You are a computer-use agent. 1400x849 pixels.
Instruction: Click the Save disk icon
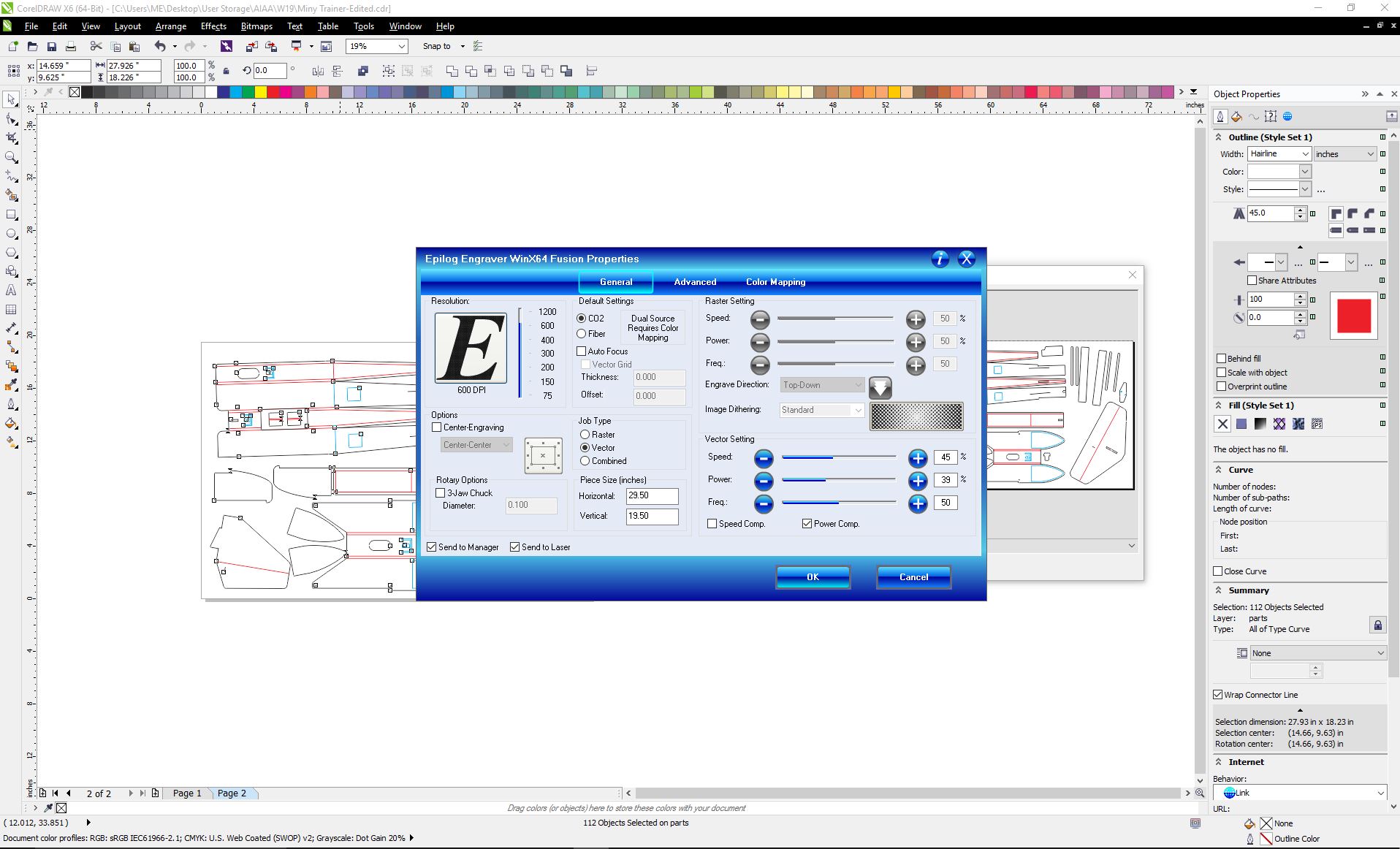(51, 46)
